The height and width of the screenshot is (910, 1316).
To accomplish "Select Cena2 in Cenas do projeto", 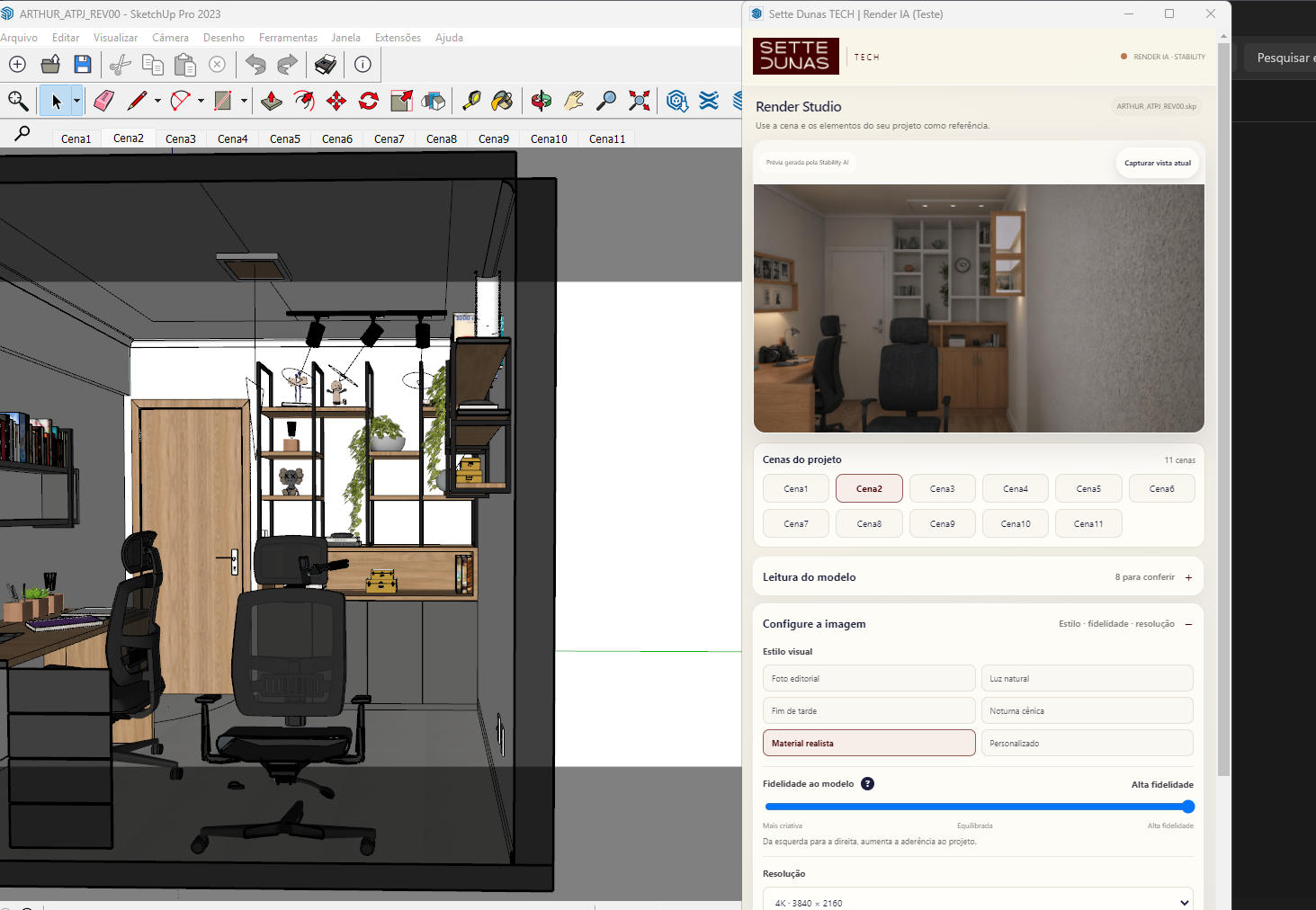I will [x=869, y=488].
